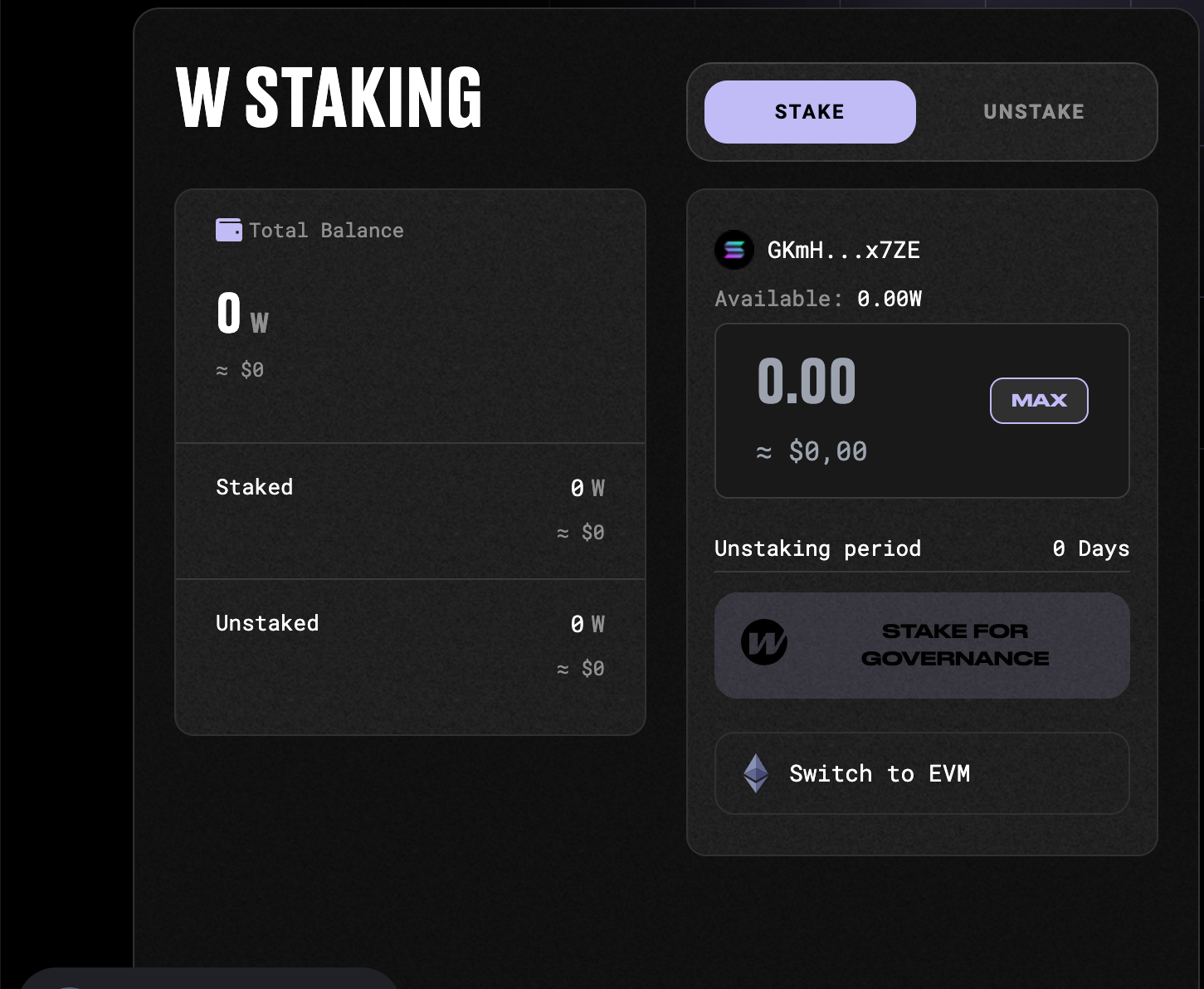Select the Stake tab
Image resolution: width=1204 pixels, height=989 pixels.
click(810, 112)
